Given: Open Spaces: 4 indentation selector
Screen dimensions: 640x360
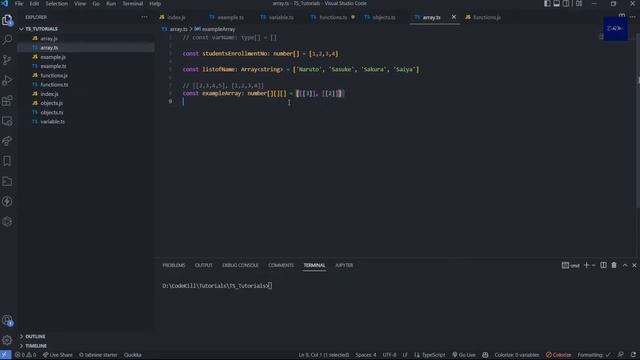Looking at the screenshot, I should (366, 355).
